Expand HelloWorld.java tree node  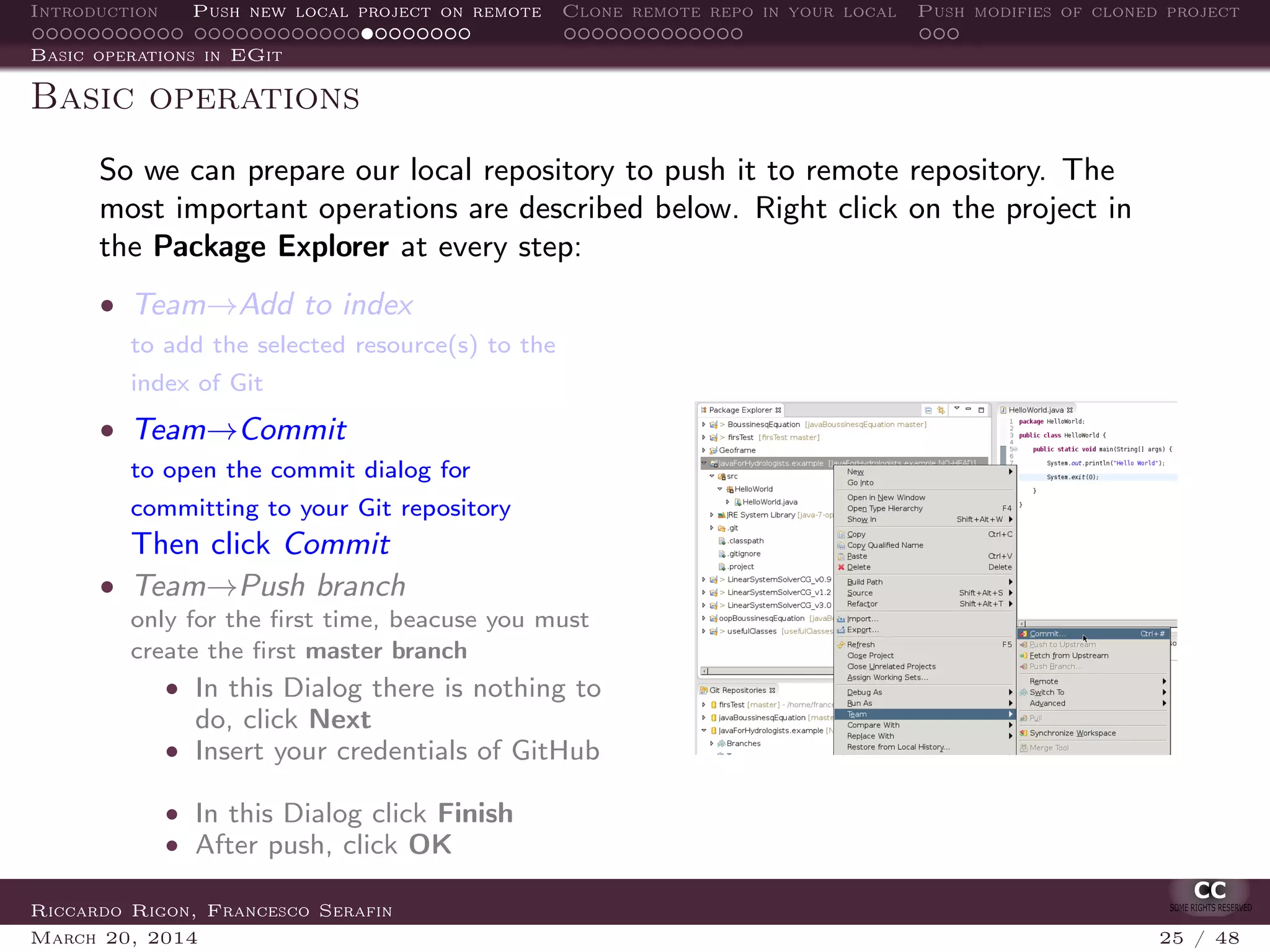(x=728, y=502)
